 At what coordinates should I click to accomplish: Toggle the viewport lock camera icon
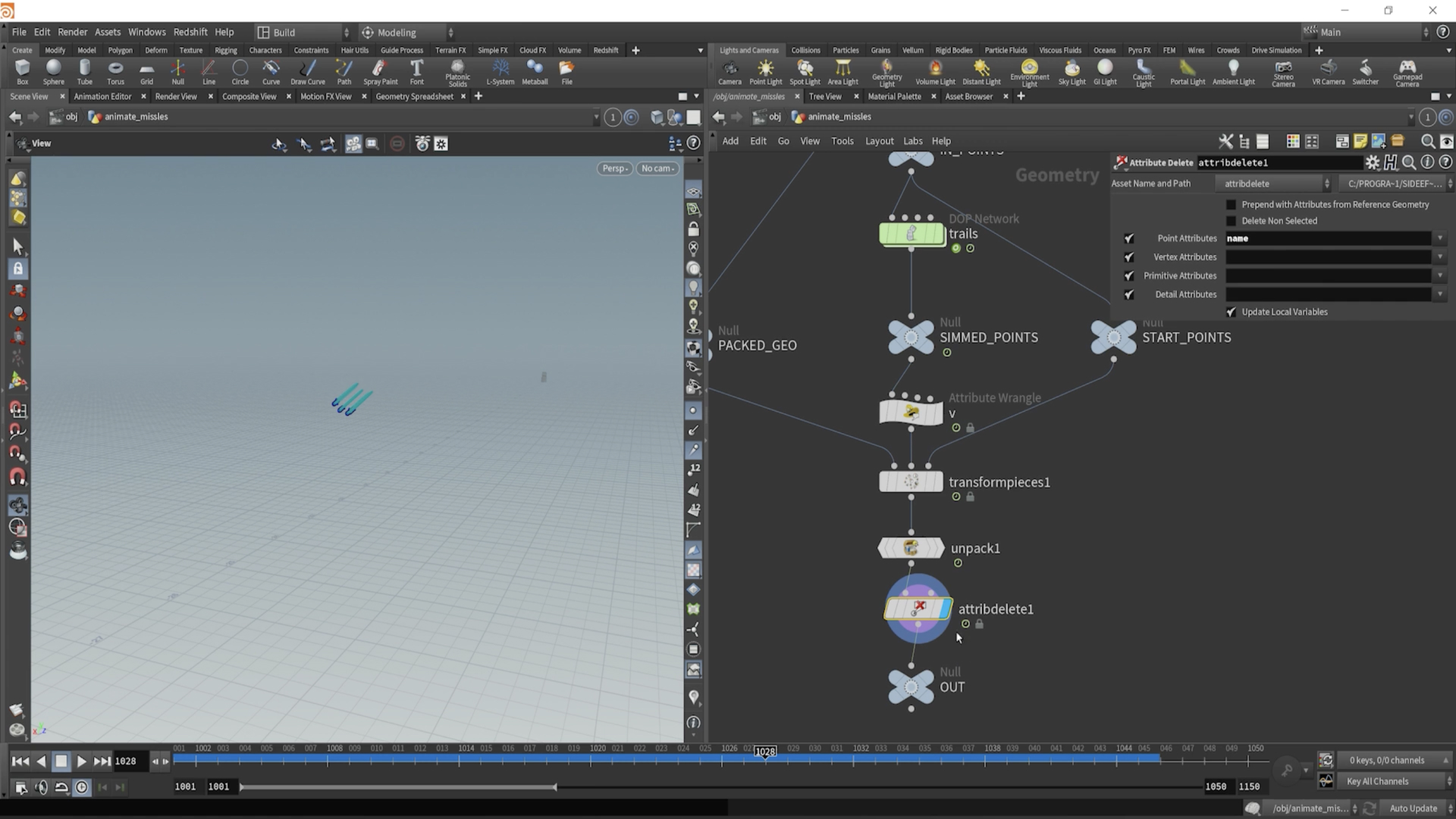(x=693, y=229)
